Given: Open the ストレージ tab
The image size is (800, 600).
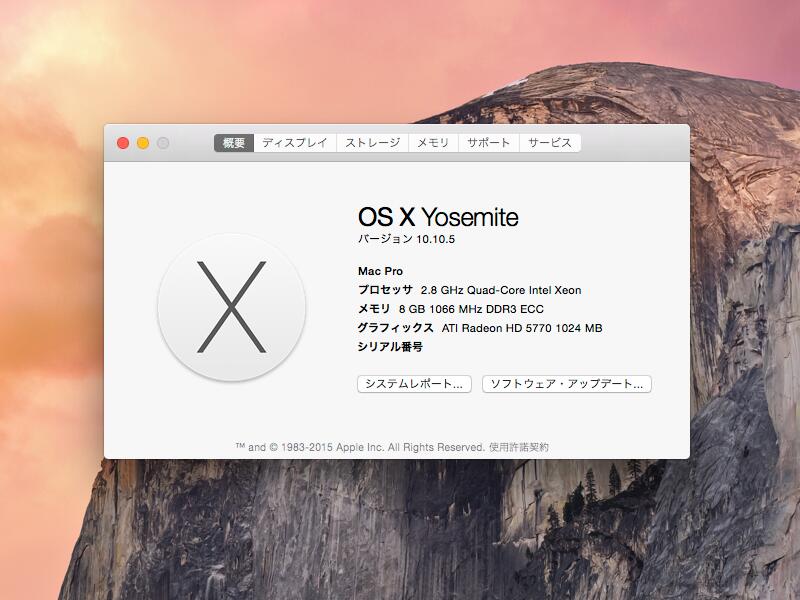Looking at the screenshot, I should pos(372,143).
